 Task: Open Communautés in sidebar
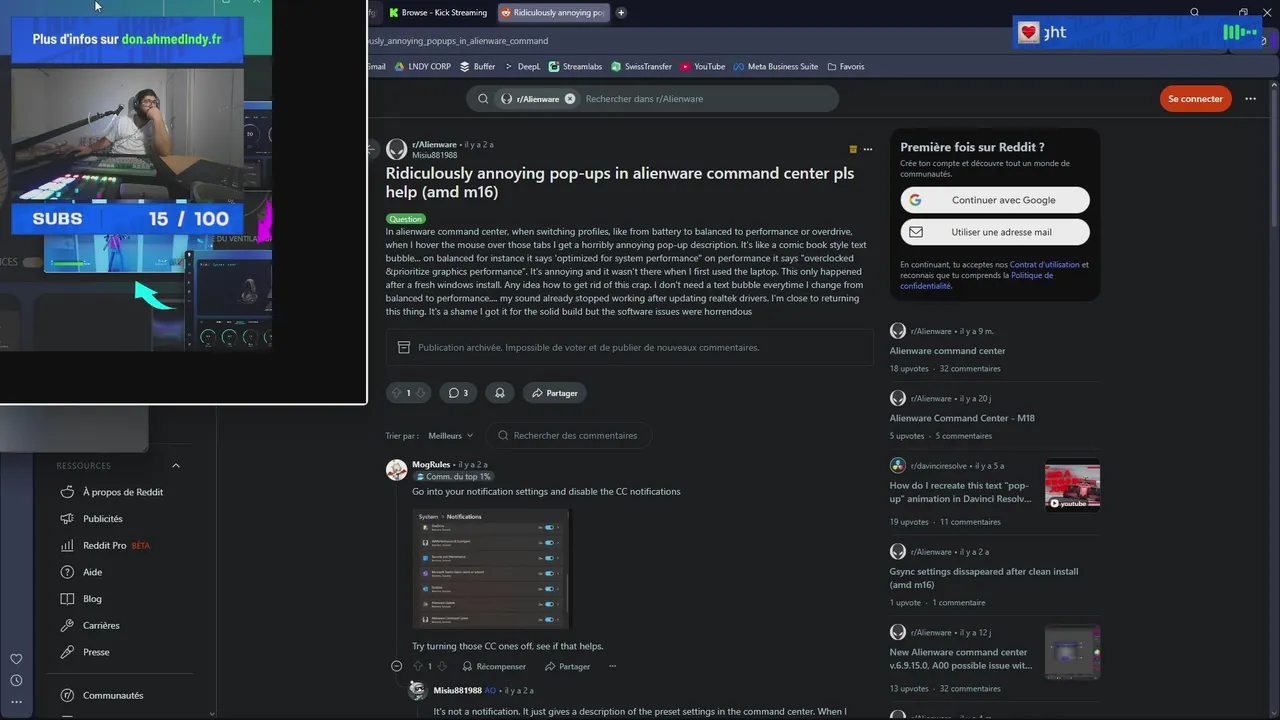[x=113, y=696]
